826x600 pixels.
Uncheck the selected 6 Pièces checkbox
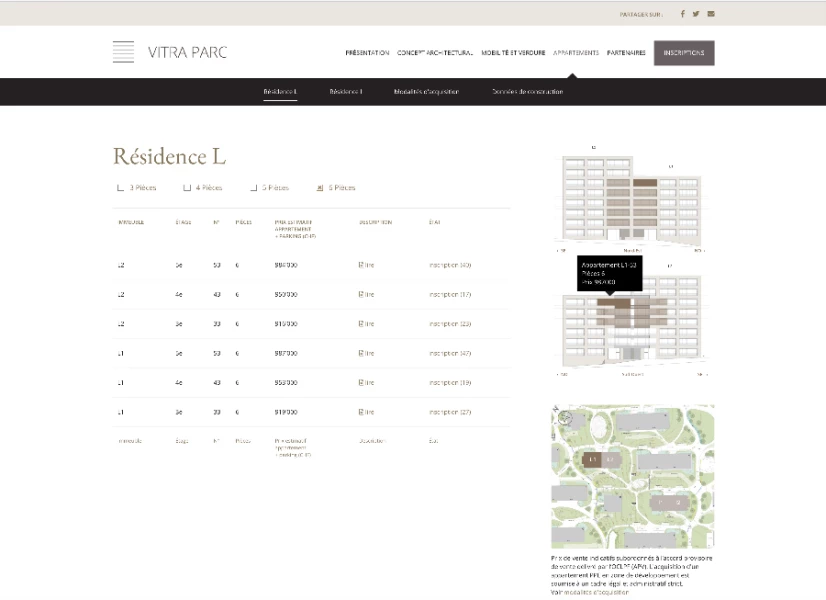[x=320, y=188]
